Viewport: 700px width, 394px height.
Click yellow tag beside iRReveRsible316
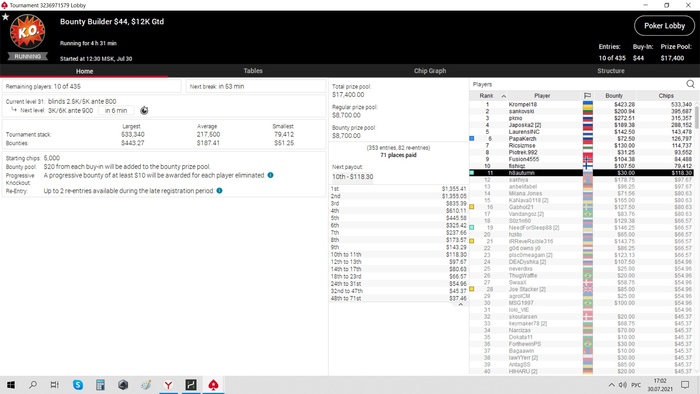point(472,241)
